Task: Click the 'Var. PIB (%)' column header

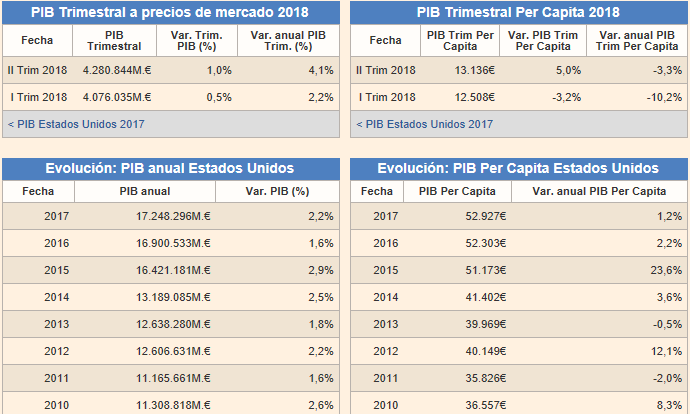Action: pos(277,191)
